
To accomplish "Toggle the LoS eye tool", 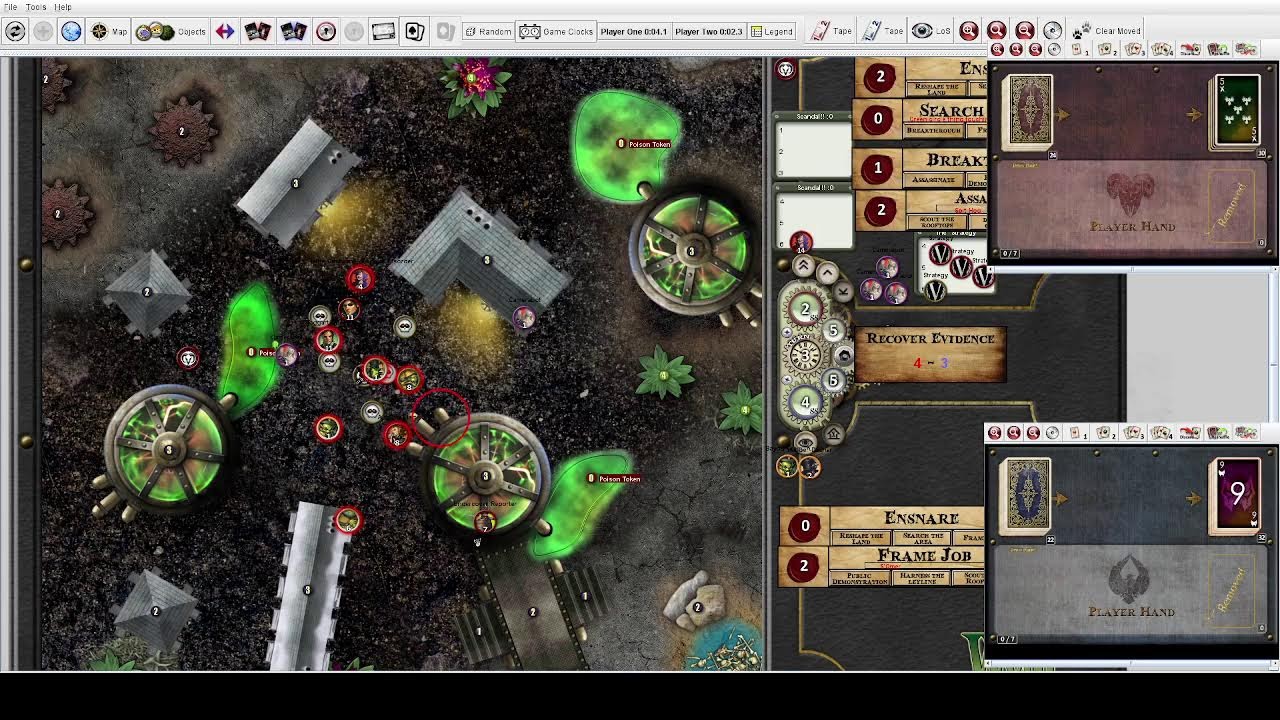I will (x=931, y=31).
